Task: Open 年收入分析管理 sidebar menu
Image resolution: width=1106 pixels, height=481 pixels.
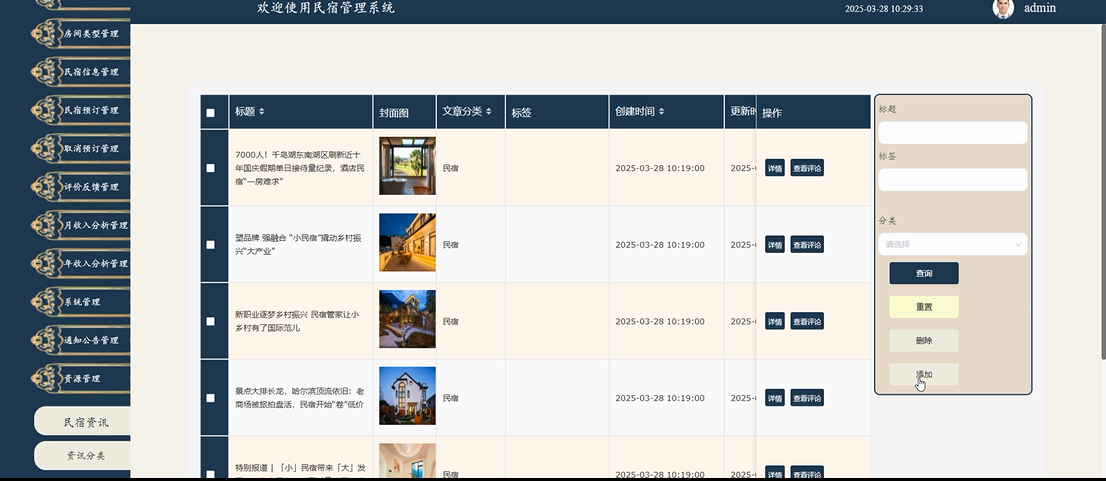Action: 81,263
